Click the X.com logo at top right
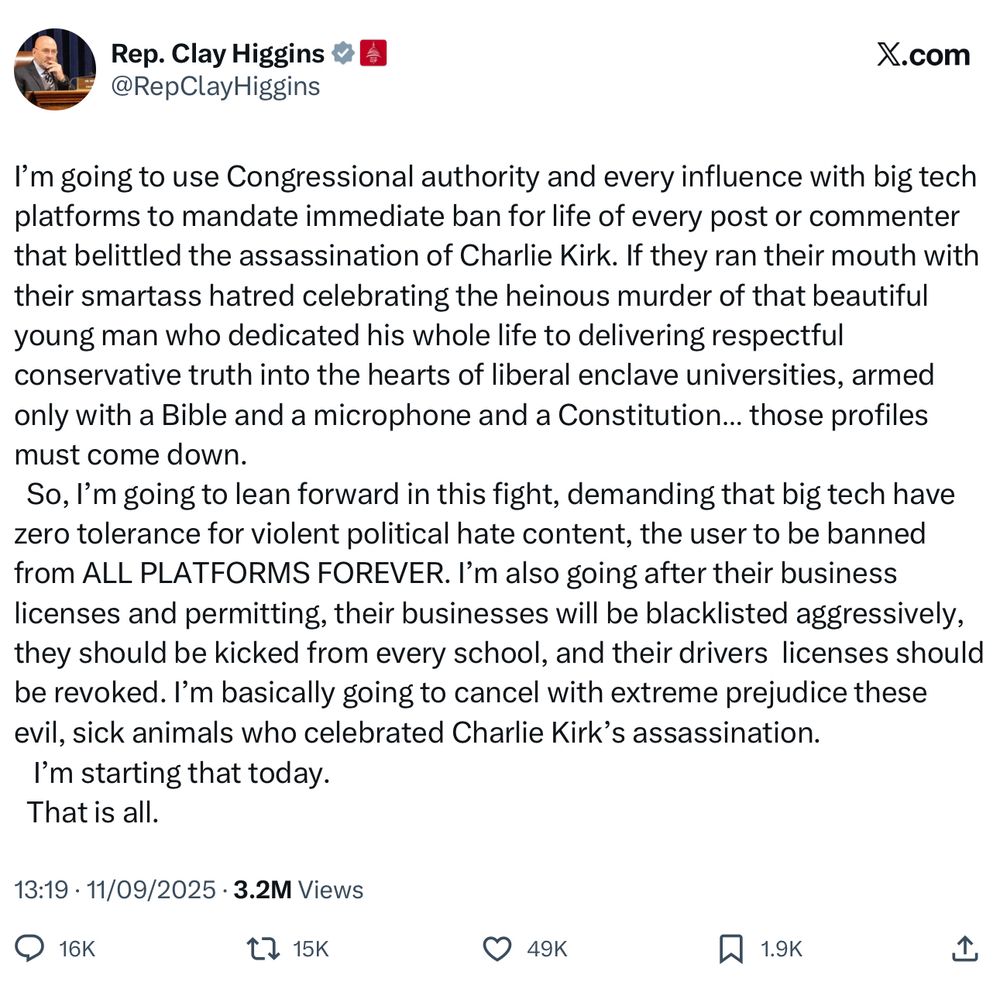This screenshot has width=1000, height=991. tap(923, 55)
